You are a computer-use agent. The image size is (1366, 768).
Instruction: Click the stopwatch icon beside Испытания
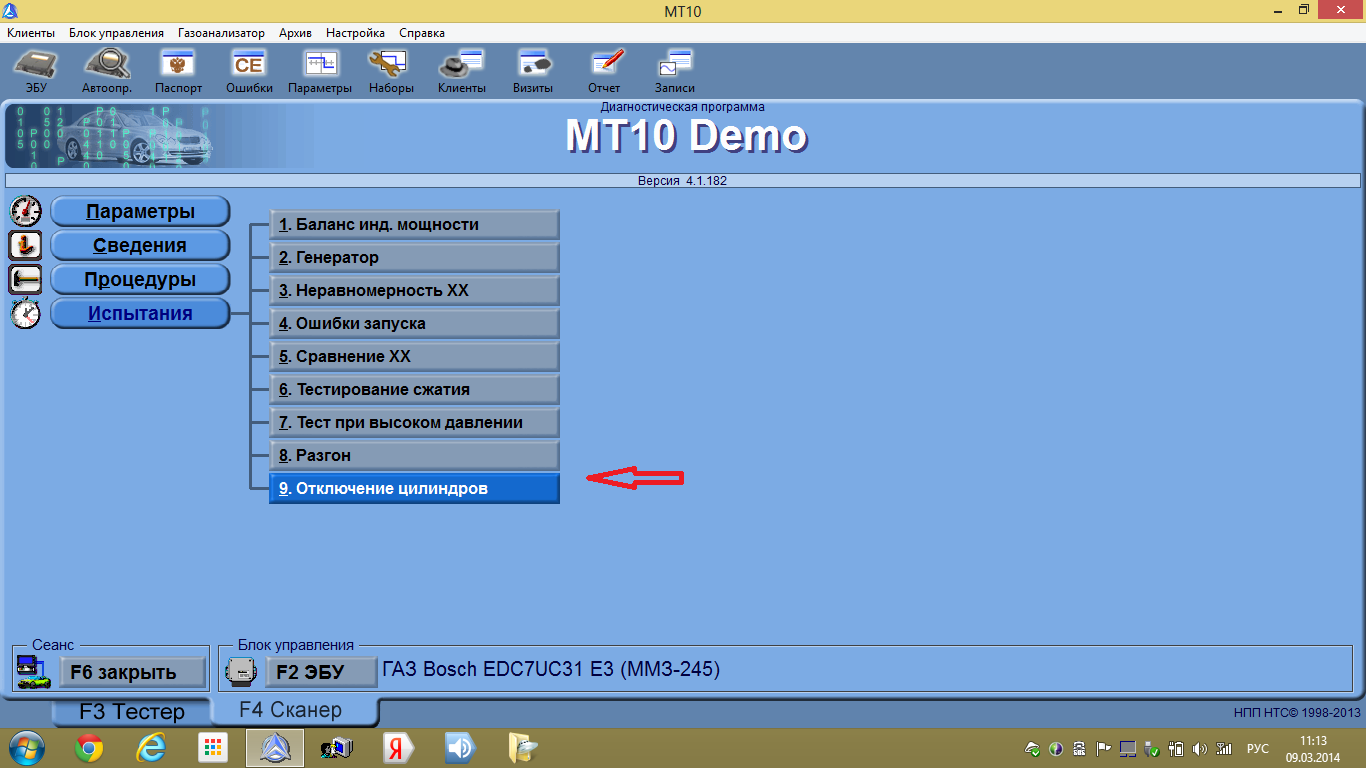25,313
